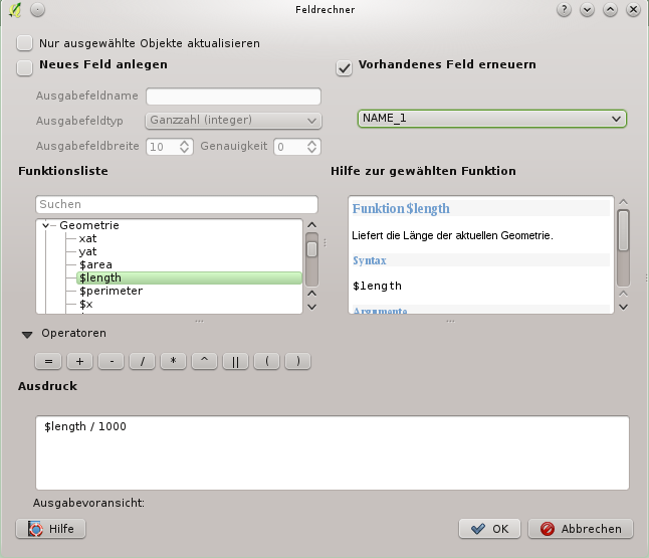This screenshot has width=649, height=558.
Task: Select '$x' in the function list
Action: [x=86, y=304]
